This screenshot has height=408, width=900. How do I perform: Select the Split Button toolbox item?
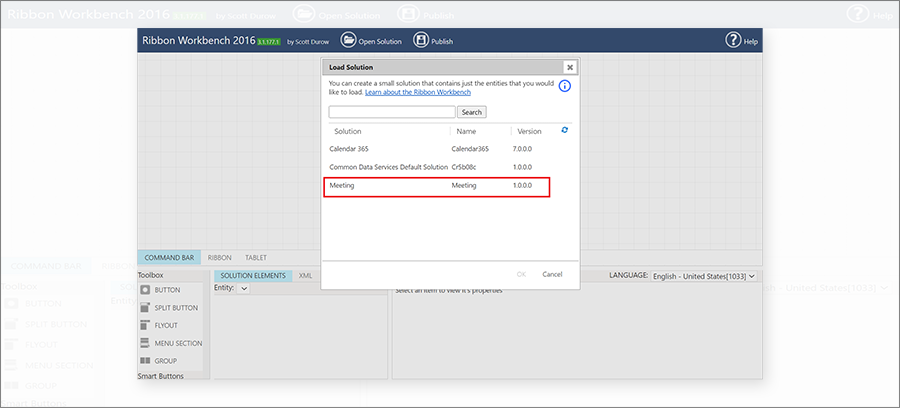point(170,308)
